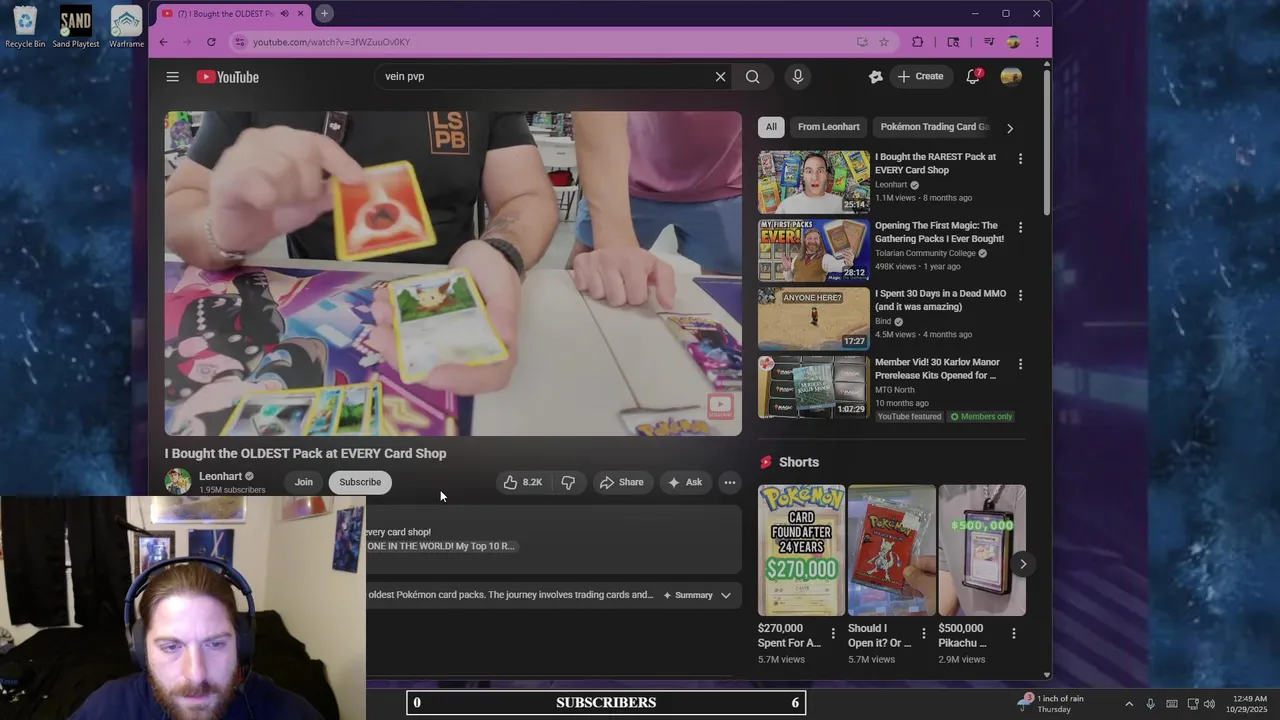
Task: Open '30 Days in a Dead MMO' thumbnail
Action: tap(814, 318)
